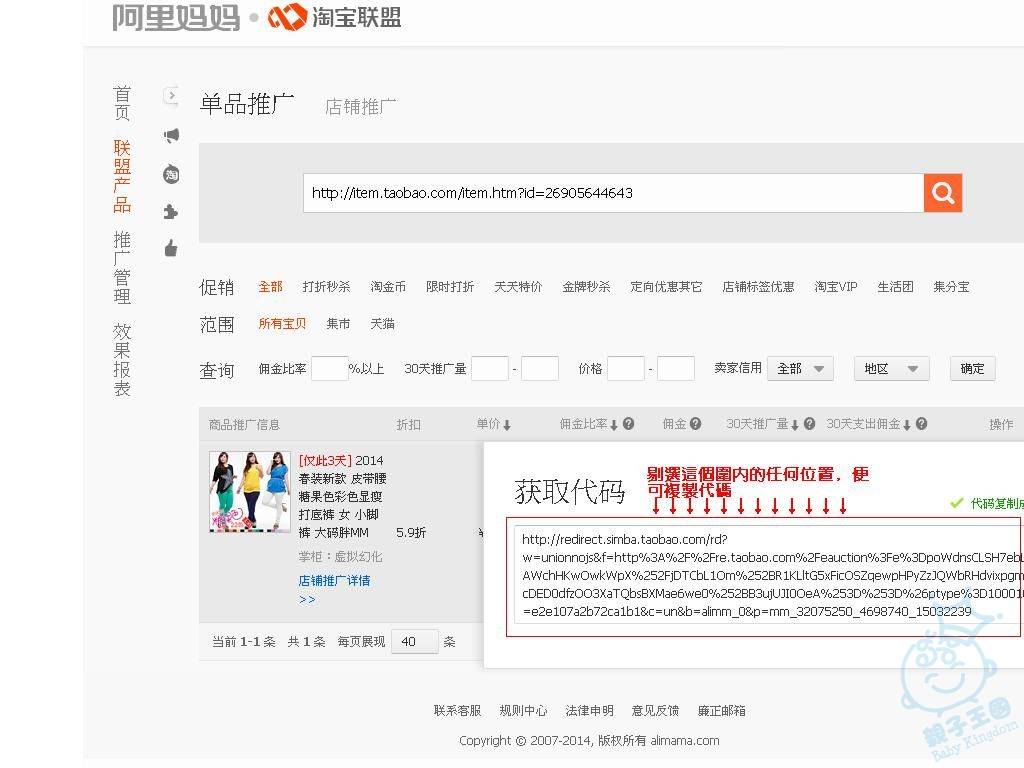Viewport: 1024px width, 768px height.
Task: Open the 联系客服 footer link
Action: click(x=457, y=711)
